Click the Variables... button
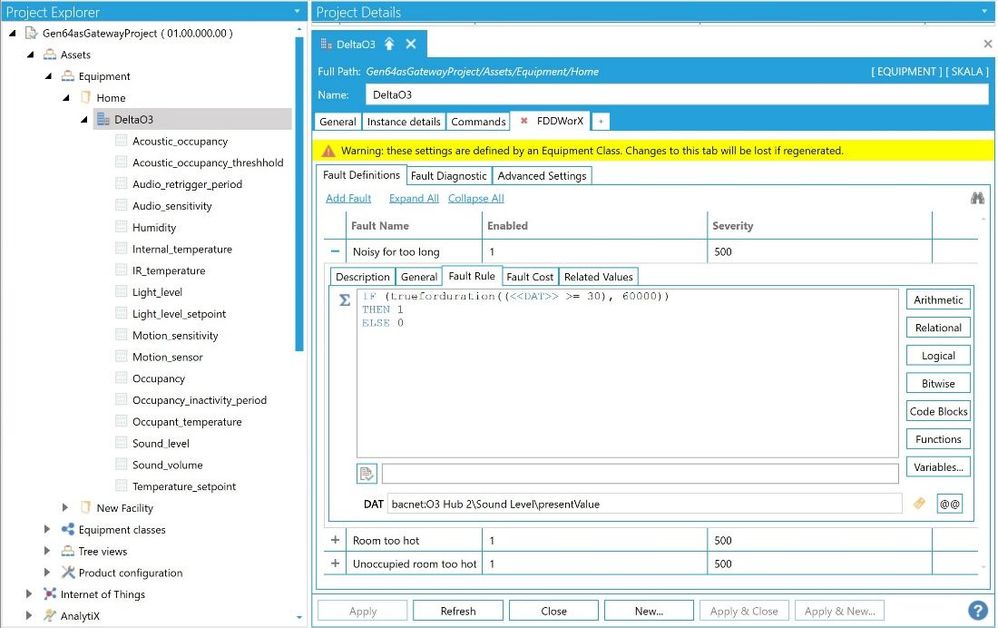Screen dimensions: 998x628 click(x=938, y=467)
